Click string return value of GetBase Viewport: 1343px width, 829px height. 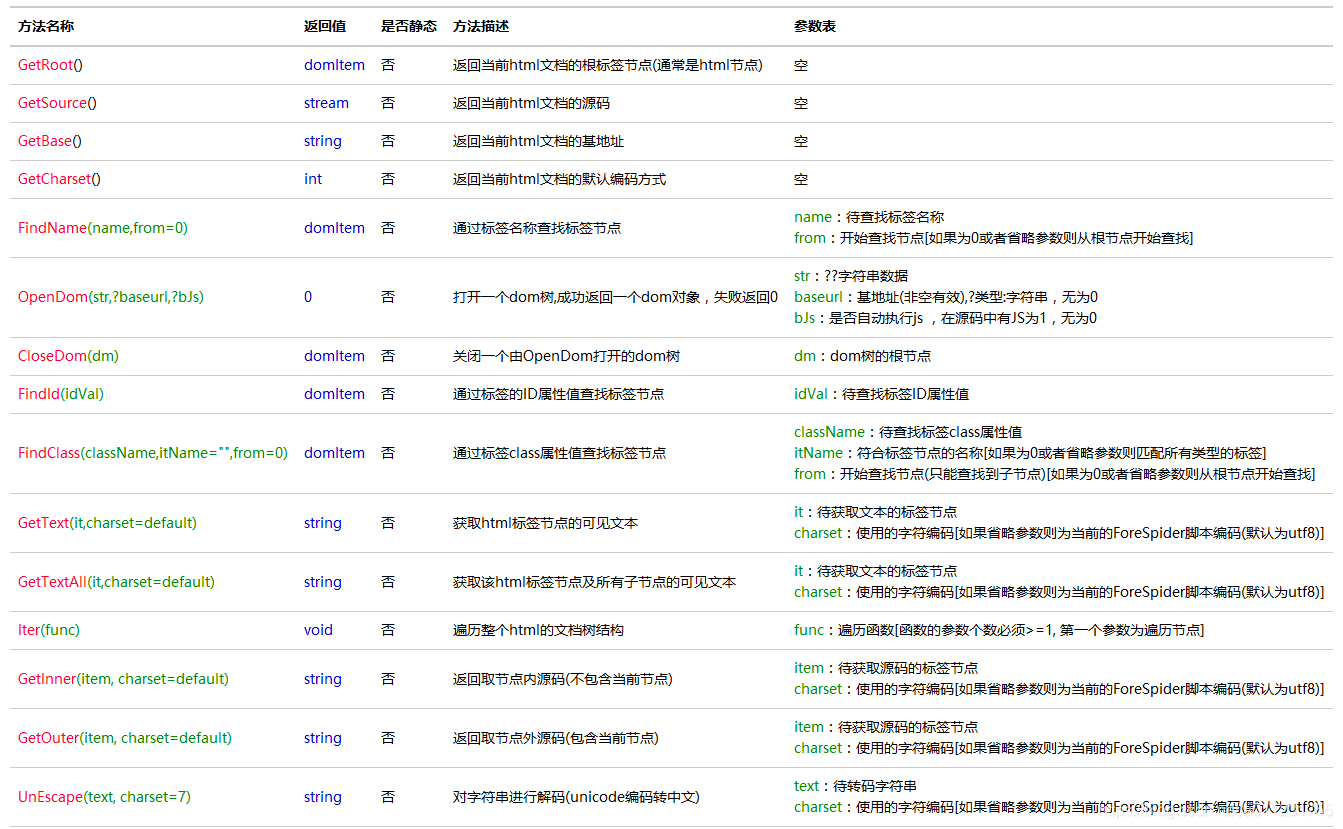click(323, 141)
